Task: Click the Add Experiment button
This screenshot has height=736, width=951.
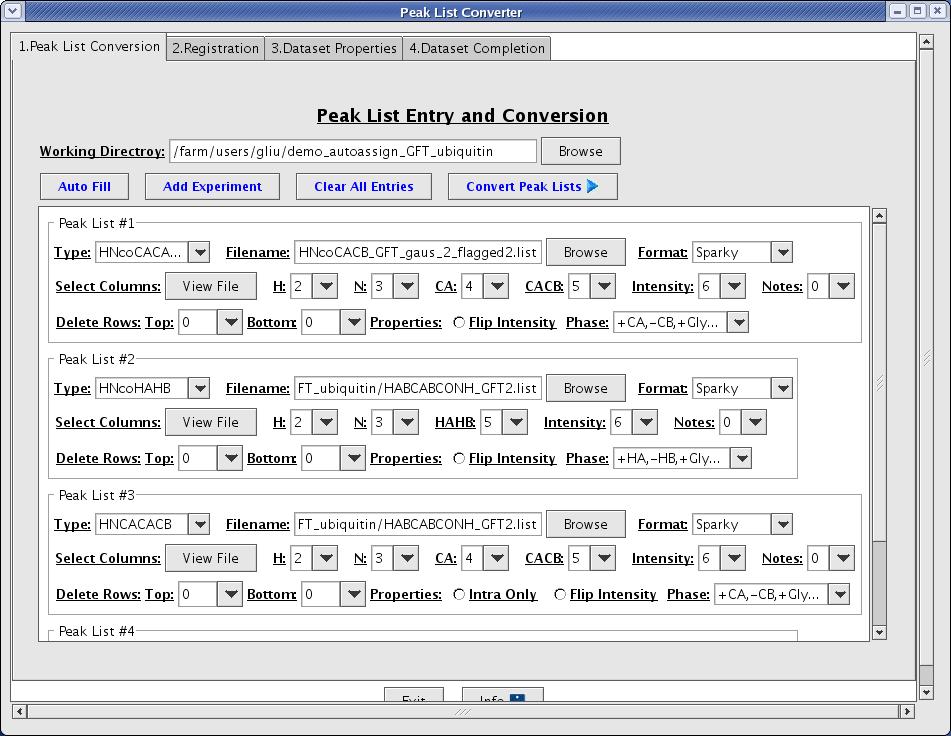Action: coord(212,186)
